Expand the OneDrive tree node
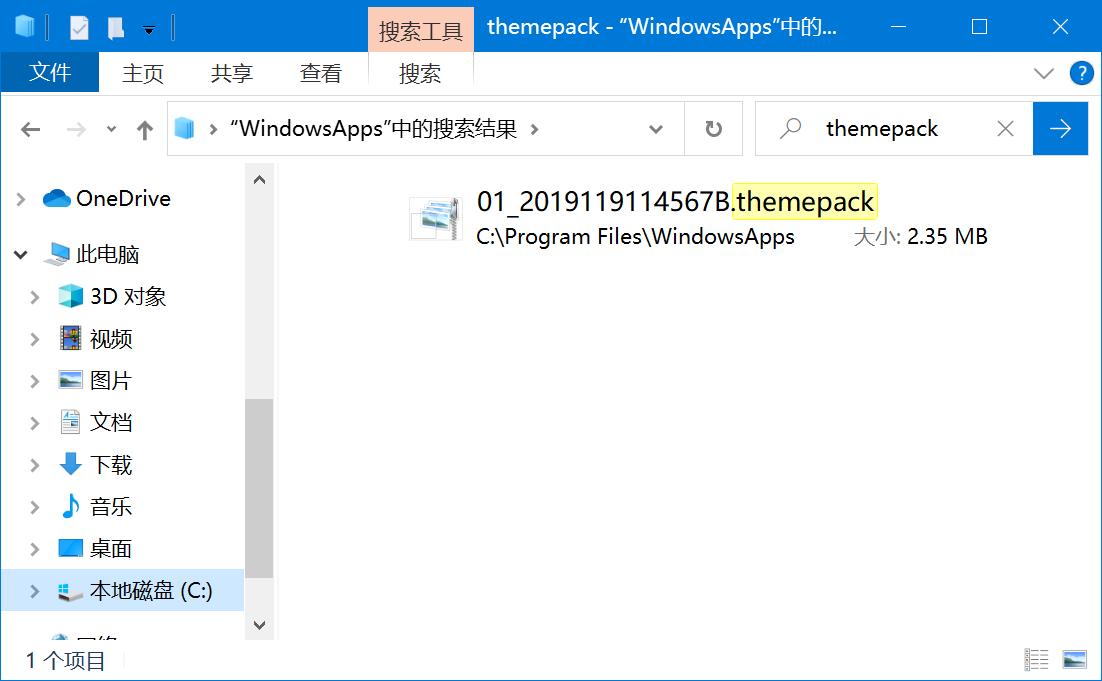This screenshot has width=1102, height=681. (x=21, y=199)
